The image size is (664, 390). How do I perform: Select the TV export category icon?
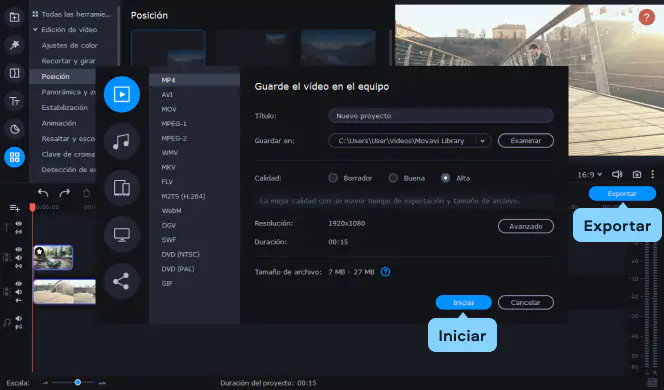[122, 234]
